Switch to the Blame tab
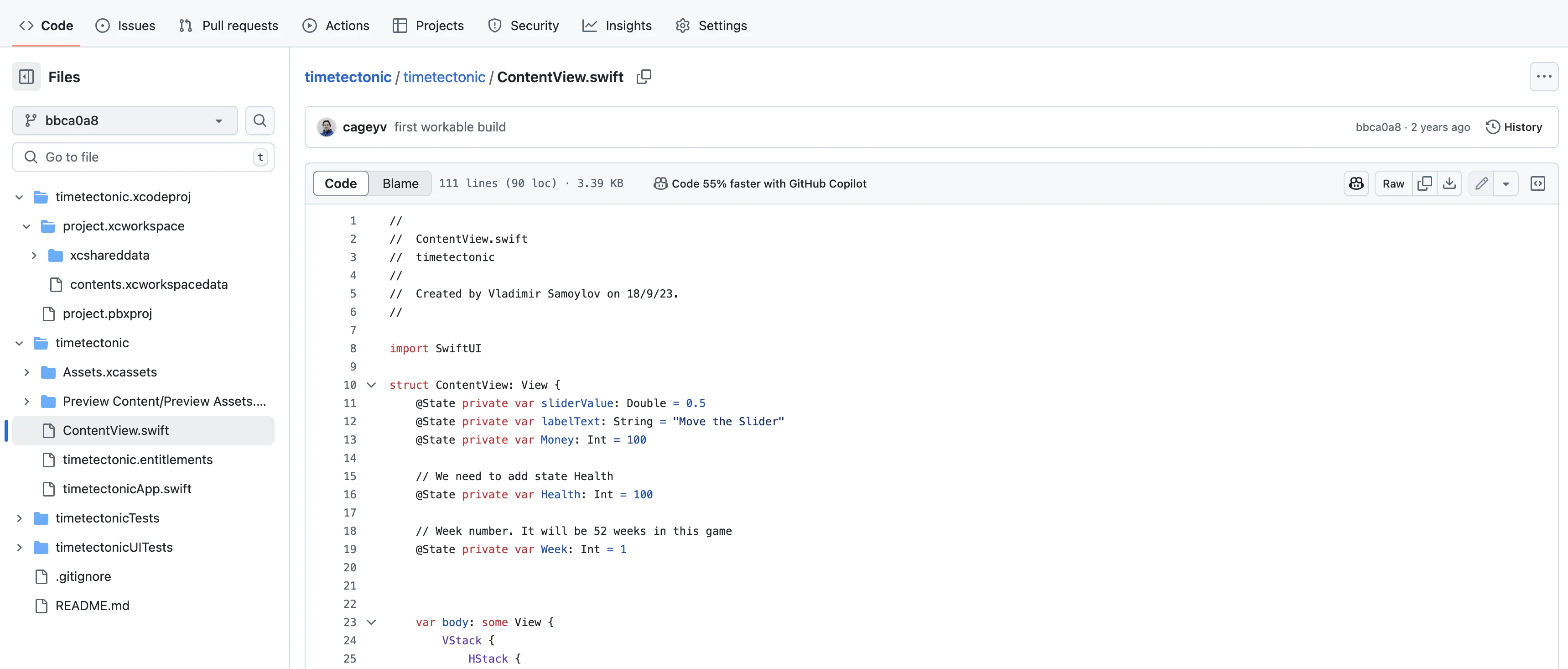The height and width of the screenshot is (669, 1568). point(400,183)
